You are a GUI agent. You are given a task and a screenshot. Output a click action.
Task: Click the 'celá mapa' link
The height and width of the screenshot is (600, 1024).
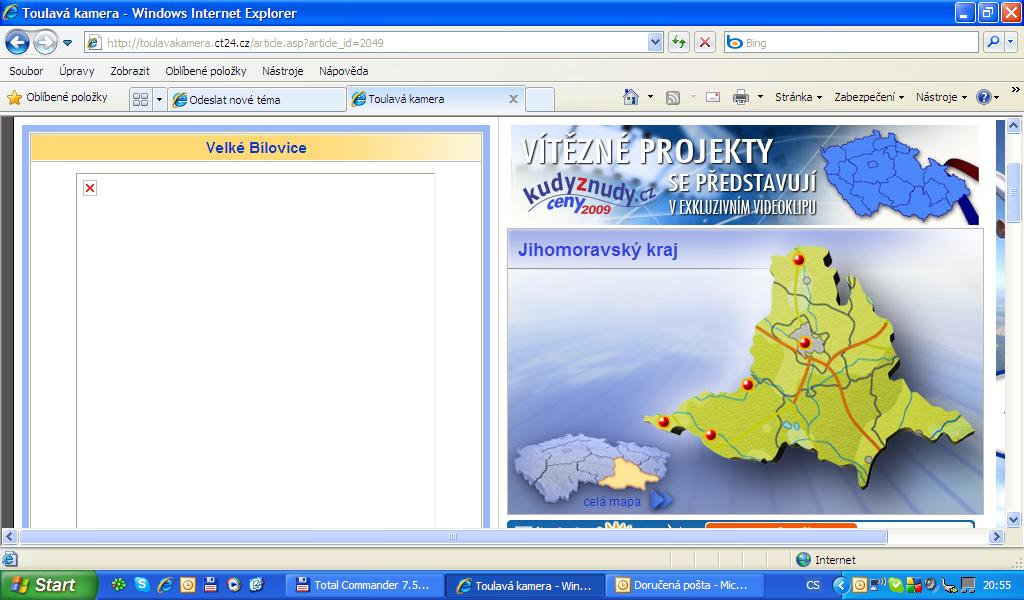(x=612, y=501)
